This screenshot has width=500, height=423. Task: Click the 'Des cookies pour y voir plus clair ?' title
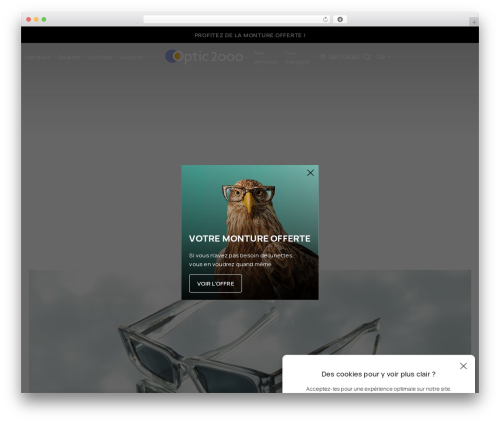coord(378,374)
